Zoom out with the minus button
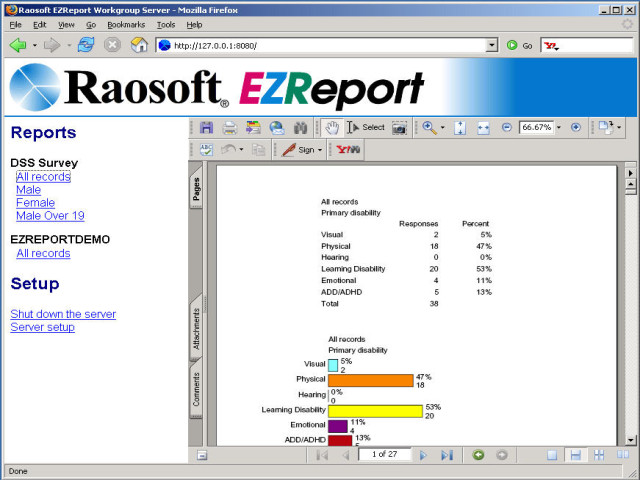The image size is (640, 480). (x=507, y=128)
